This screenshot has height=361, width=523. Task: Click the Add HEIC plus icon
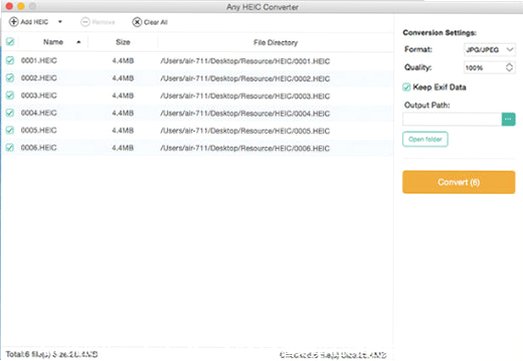(x=13, y=22)
